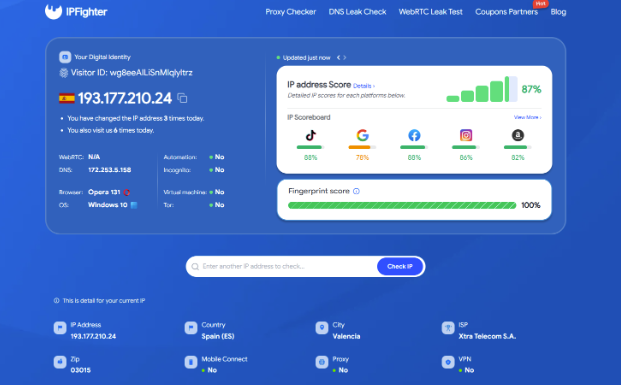This screenshot has height=385, width=621.
Task: Click the Proxy detail icon
Action: click(322, 362)
